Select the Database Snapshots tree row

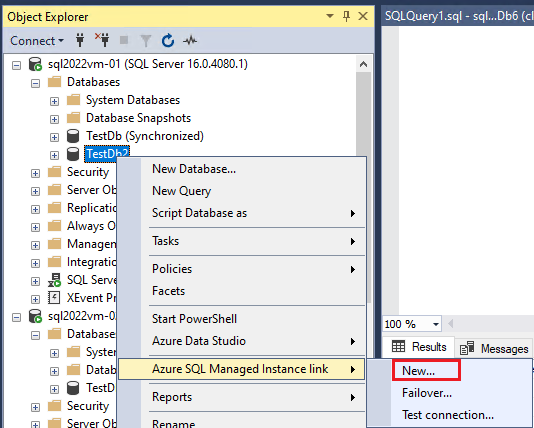pos(138,118)
